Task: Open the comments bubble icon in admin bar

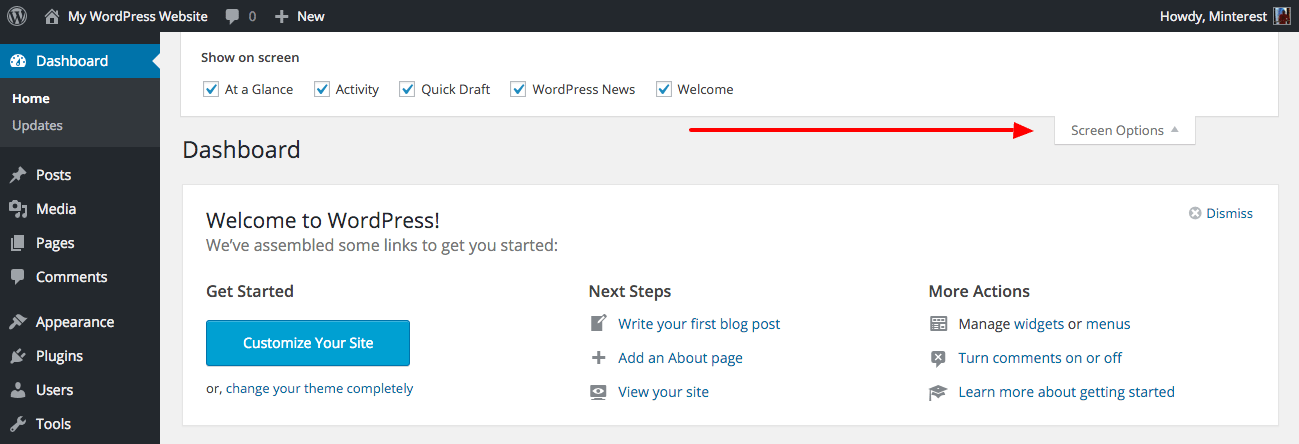Action: [x=232, y=17]
